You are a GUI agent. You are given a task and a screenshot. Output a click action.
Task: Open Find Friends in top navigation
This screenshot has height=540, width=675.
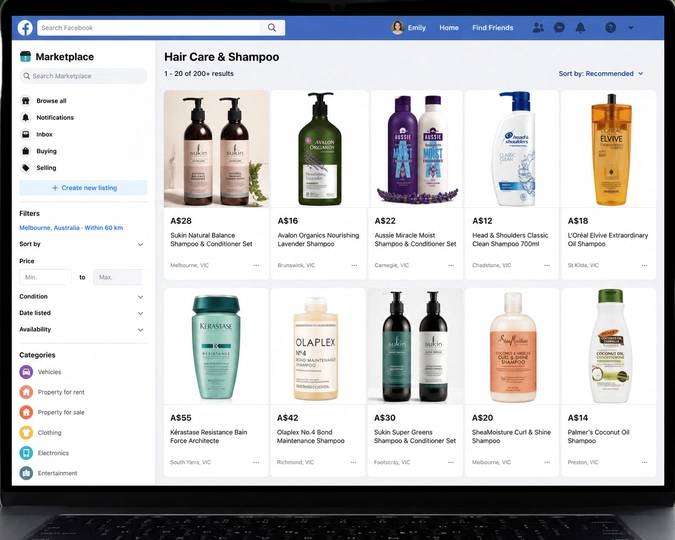(492, 28)
